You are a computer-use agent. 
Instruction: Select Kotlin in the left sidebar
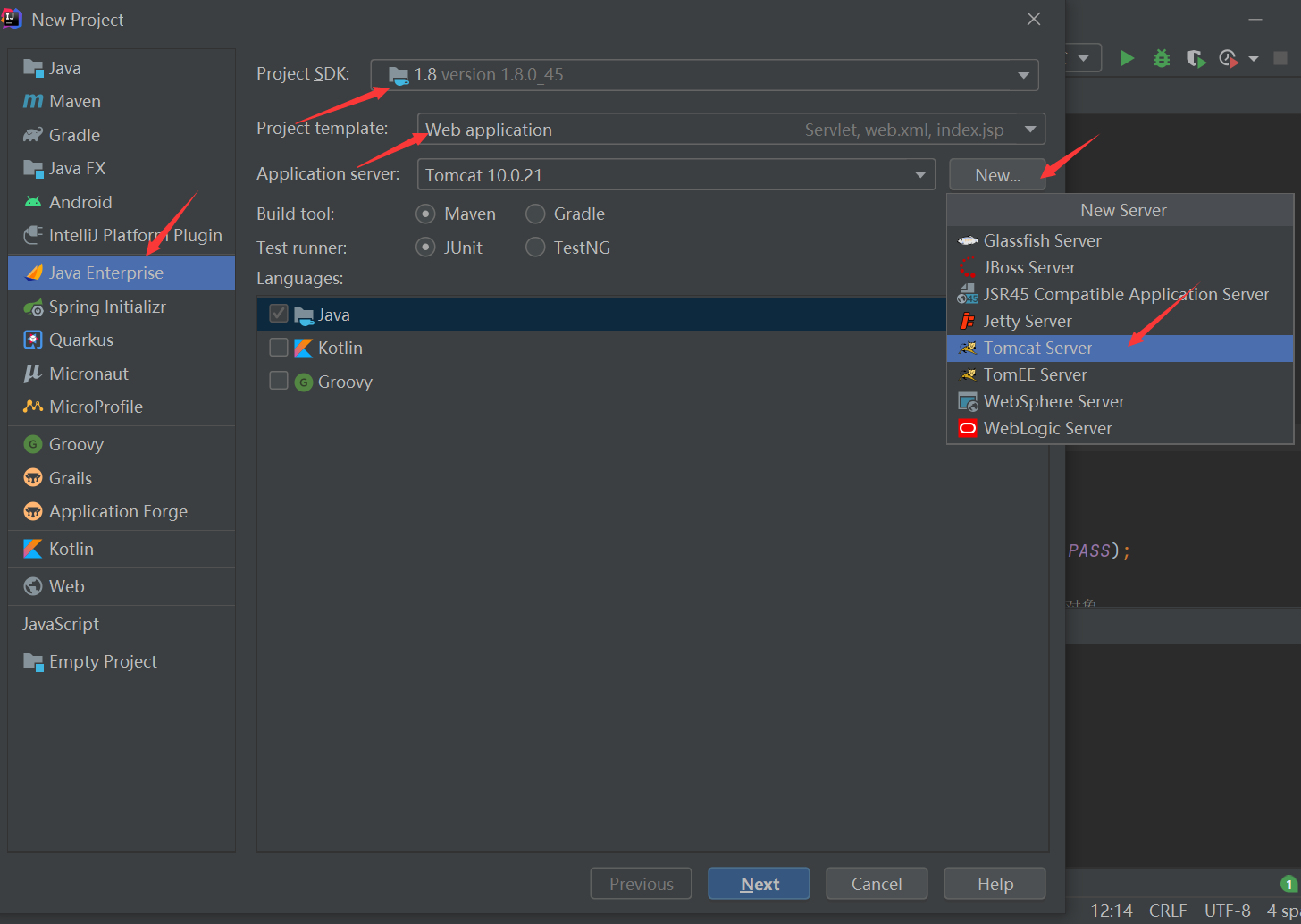[x=122, y=549]
